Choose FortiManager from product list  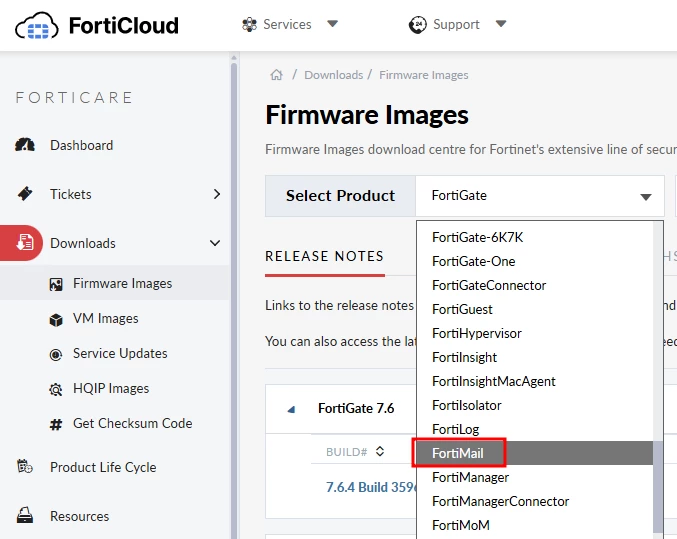tap(535, 477)
